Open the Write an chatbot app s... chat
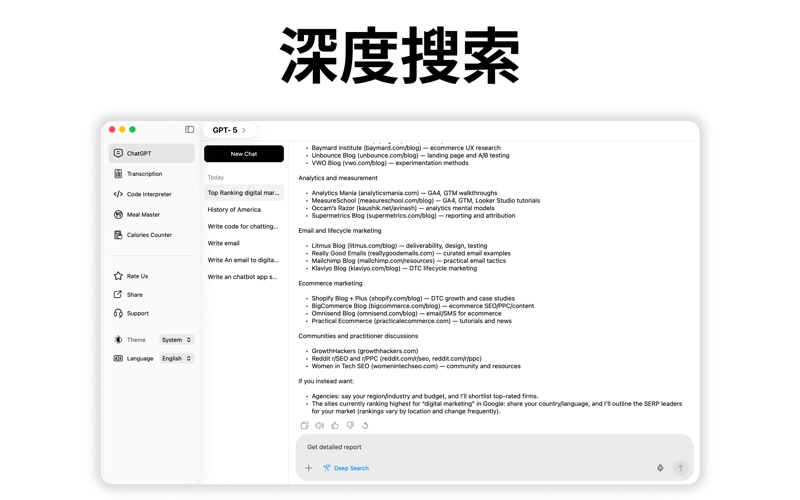The width and height of the screenshot is (800, 500). 244,277
